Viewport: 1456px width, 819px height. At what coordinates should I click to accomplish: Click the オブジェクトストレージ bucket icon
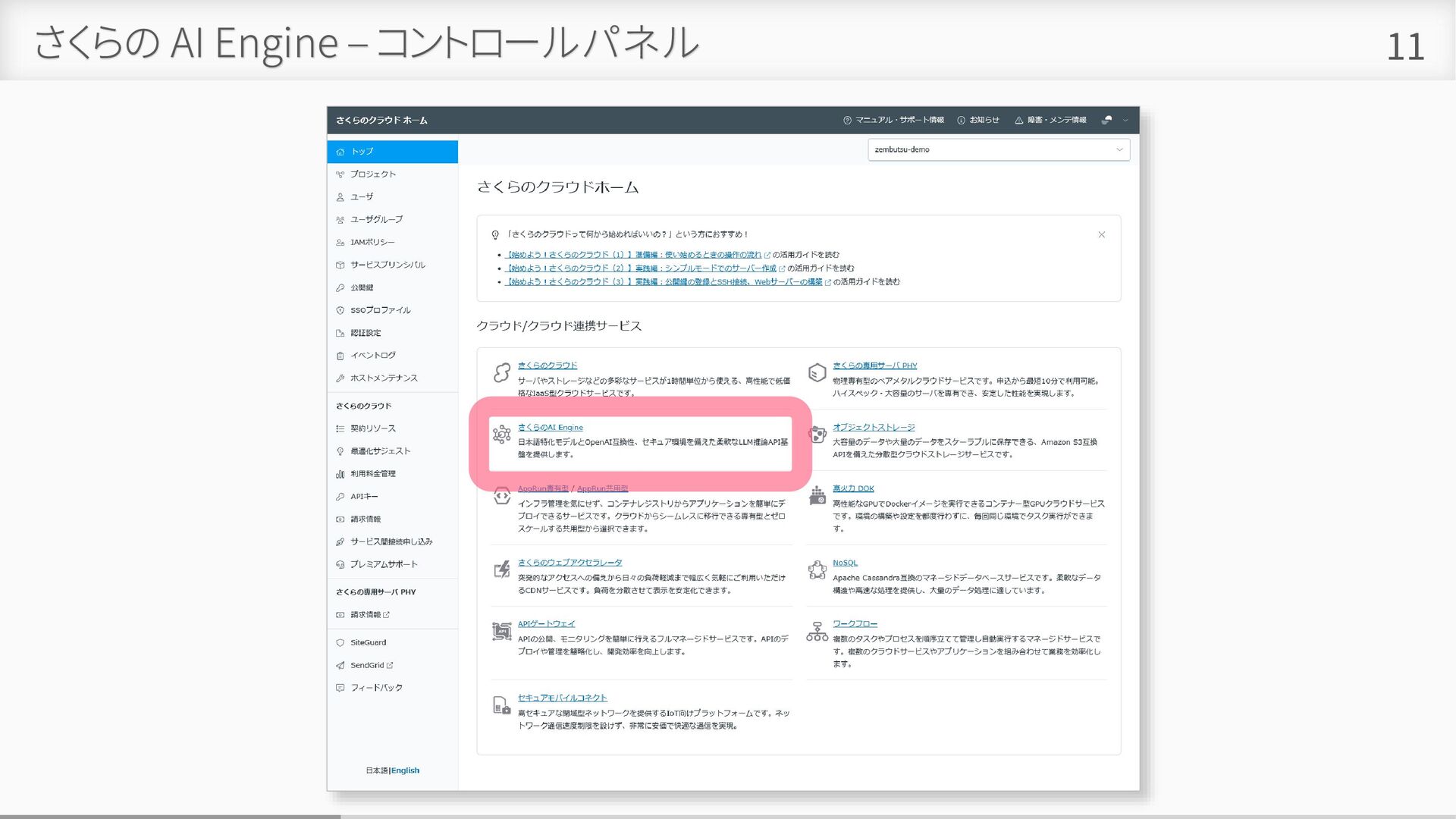click(x=817, y=435)
